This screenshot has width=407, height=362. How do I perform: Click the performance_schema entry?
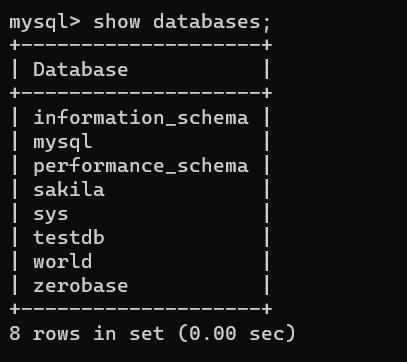click(x=141, y=166)
